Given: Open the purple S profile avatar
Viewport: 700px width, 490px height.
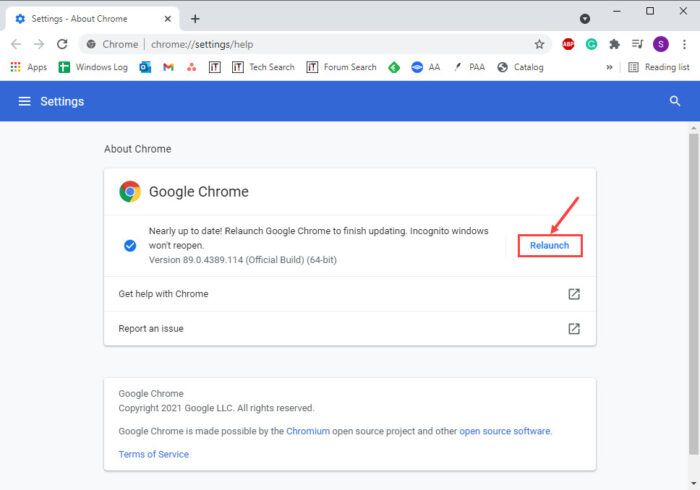Looking at the screenshot, I should tap(661, 44).
